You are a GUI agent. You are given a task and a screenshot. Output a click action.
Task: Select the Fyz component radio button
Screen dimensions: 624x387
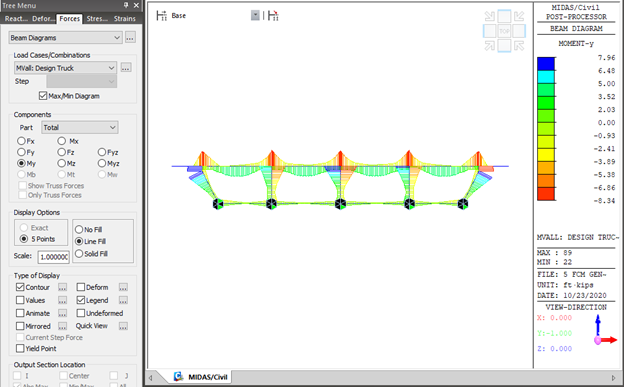pyautogui.click(x=102, y=152)
